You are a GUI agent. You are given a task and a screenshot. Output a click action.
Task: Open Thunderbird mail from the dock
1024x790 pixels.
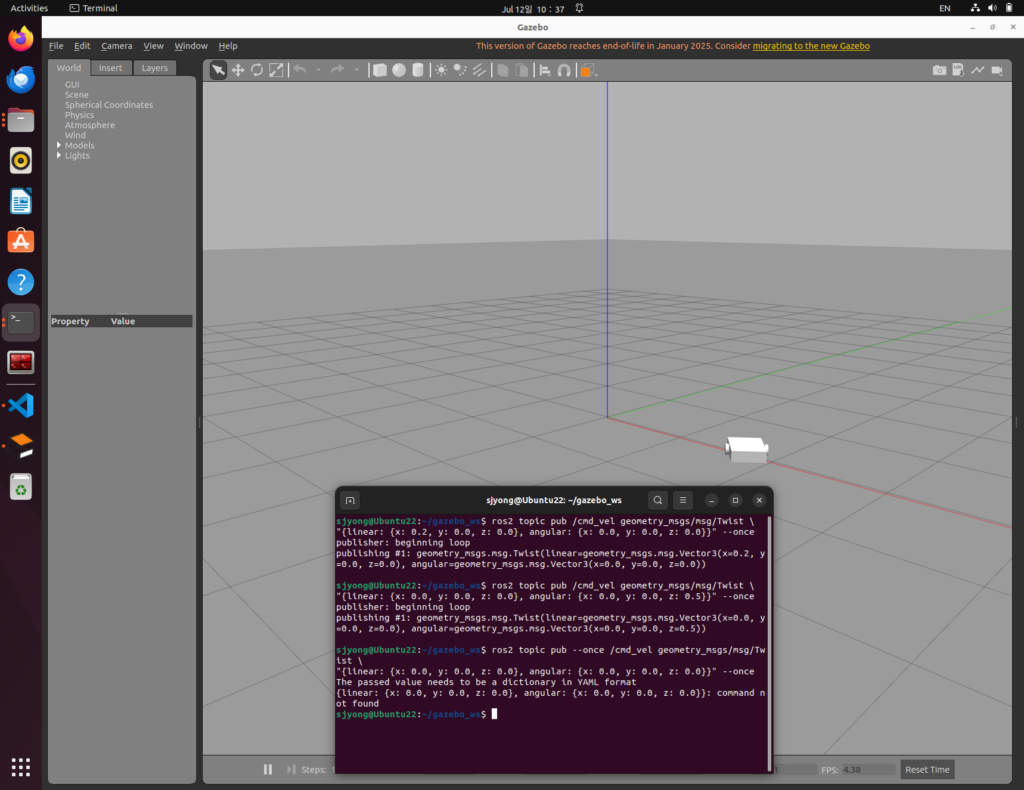point(21,79)
